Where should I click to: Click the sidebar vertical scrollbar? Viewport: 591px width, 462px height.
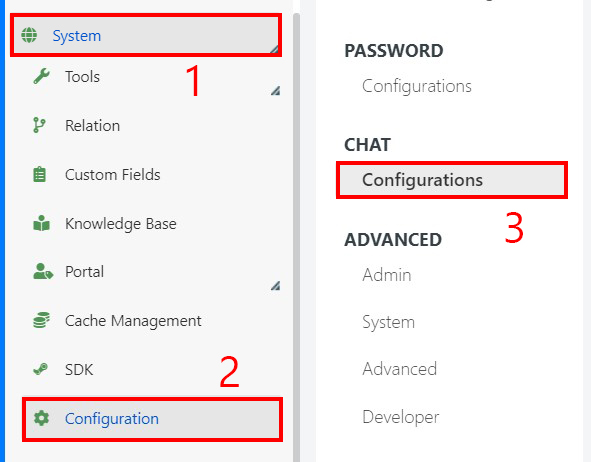(296, 237)
